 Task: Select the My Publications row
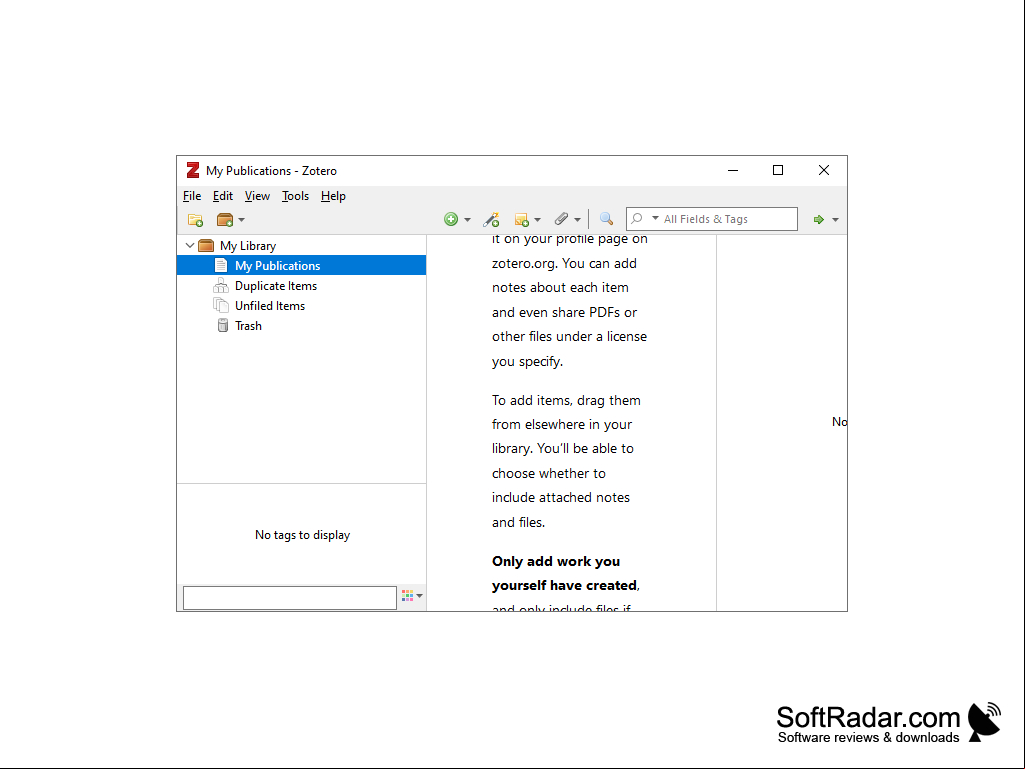click(301, 265)
